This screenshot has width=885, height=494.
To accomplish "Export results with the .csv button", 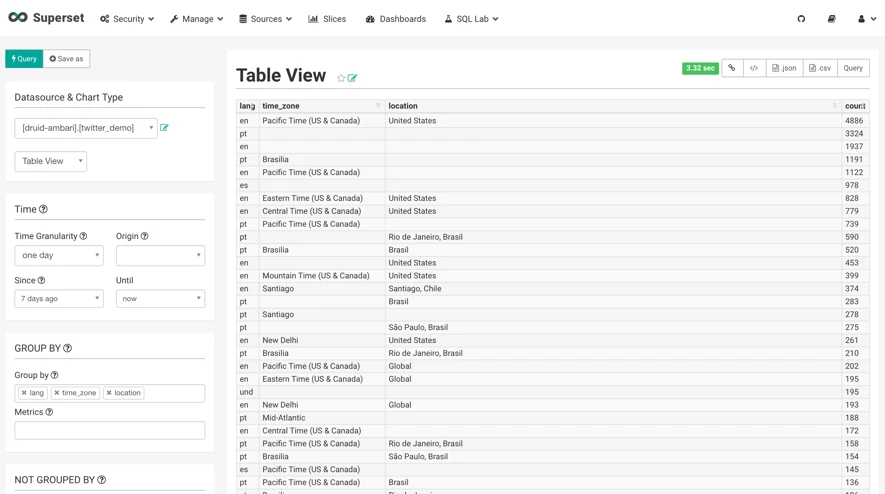I will [820, 68].
